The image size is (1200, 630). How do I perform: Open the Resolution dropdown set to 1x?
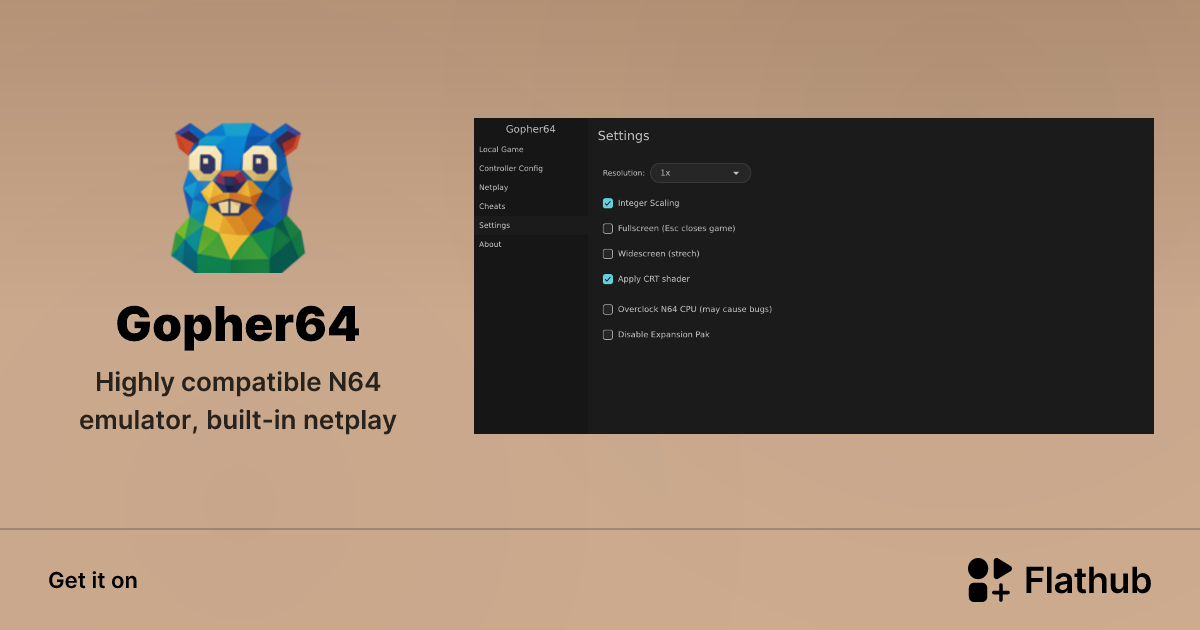(x=700, y=172)
